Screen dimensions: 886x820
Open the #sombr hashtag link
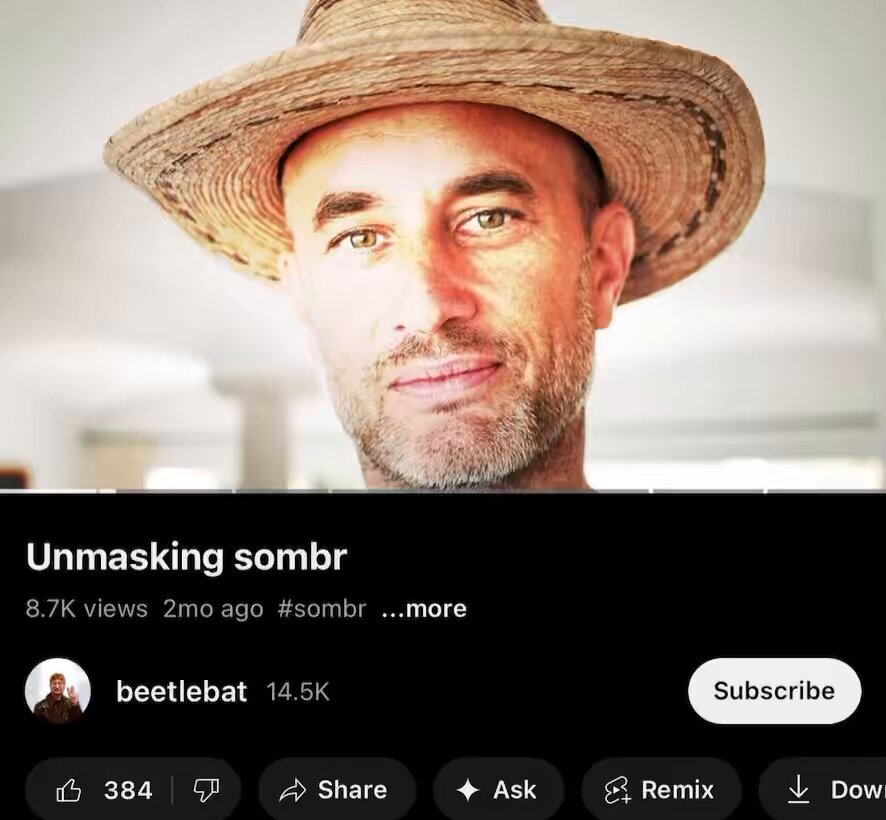[322, 609]
